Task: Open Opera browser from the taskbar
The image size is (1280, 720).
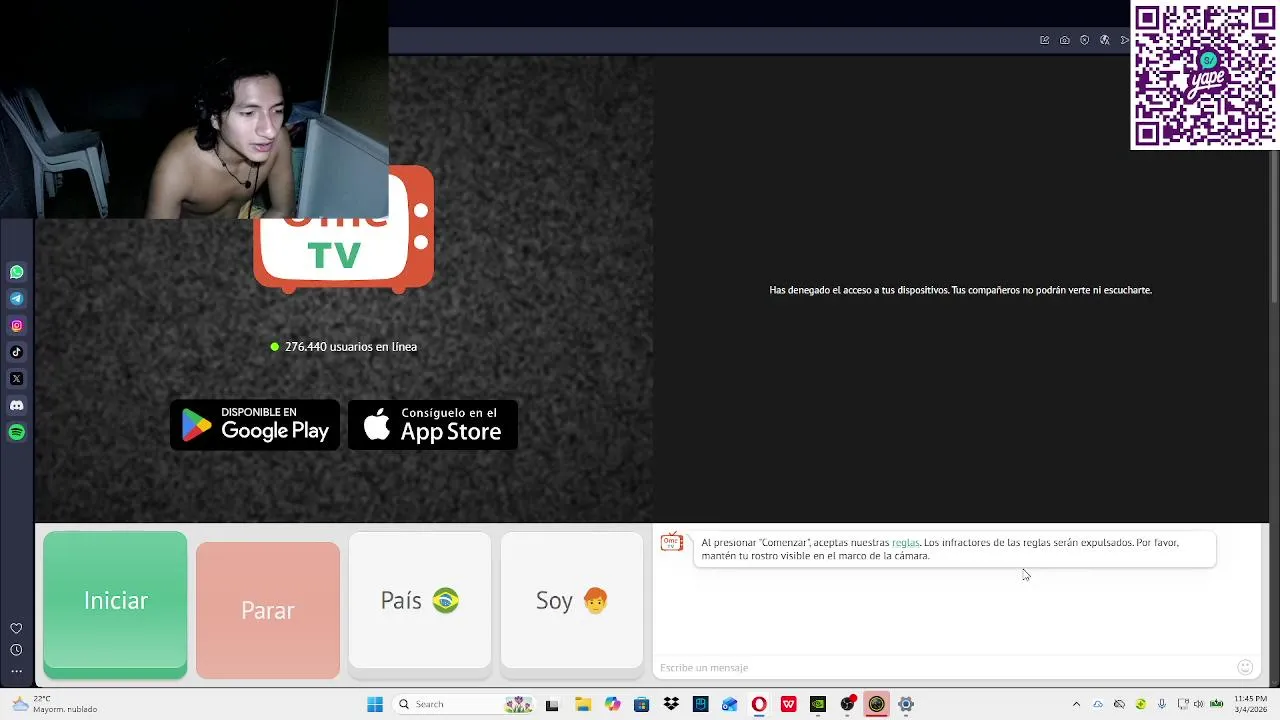Action: click(x=759, y=704)
